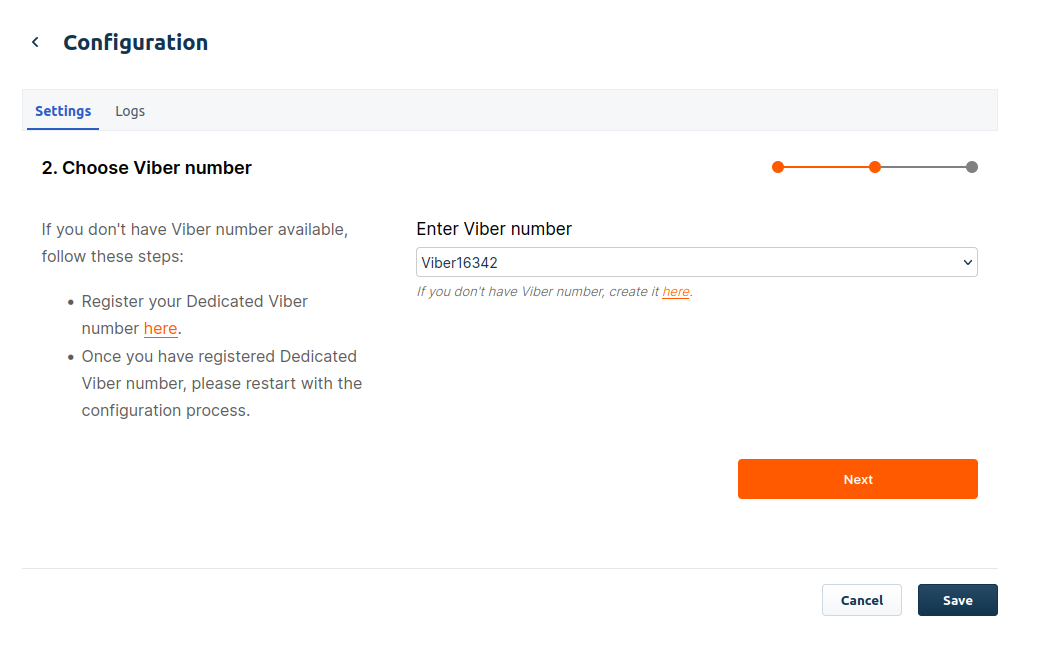1053x661 pixels.
Task: Click the 'Enter Viber number' field label
Action: click(494, 229)
